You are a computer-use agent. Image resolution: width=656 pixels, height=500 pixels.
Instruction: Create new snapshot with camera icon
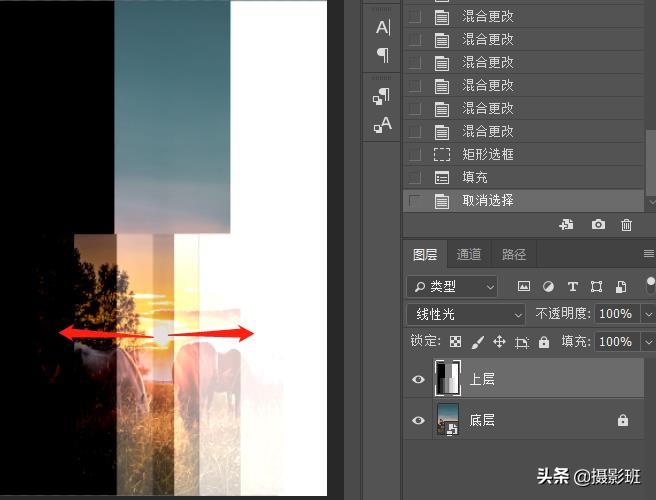(598, 225)
